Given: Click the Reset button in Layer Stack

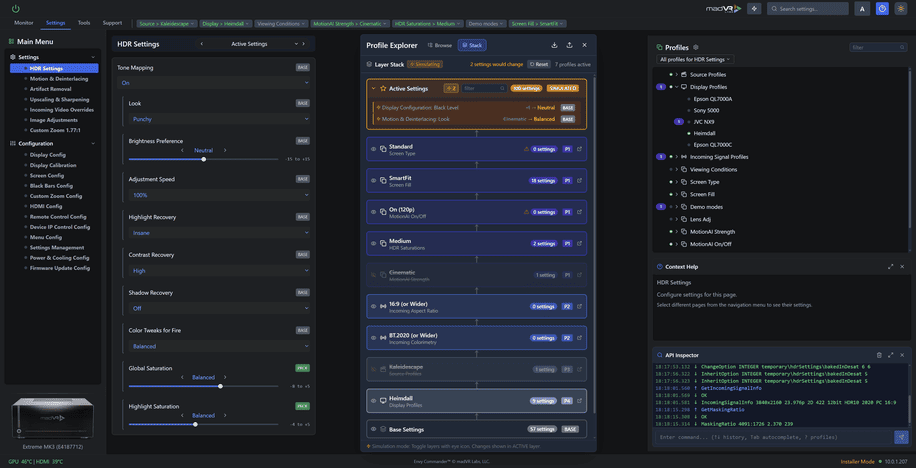Looking at the screenshot, I should (540, 64).
